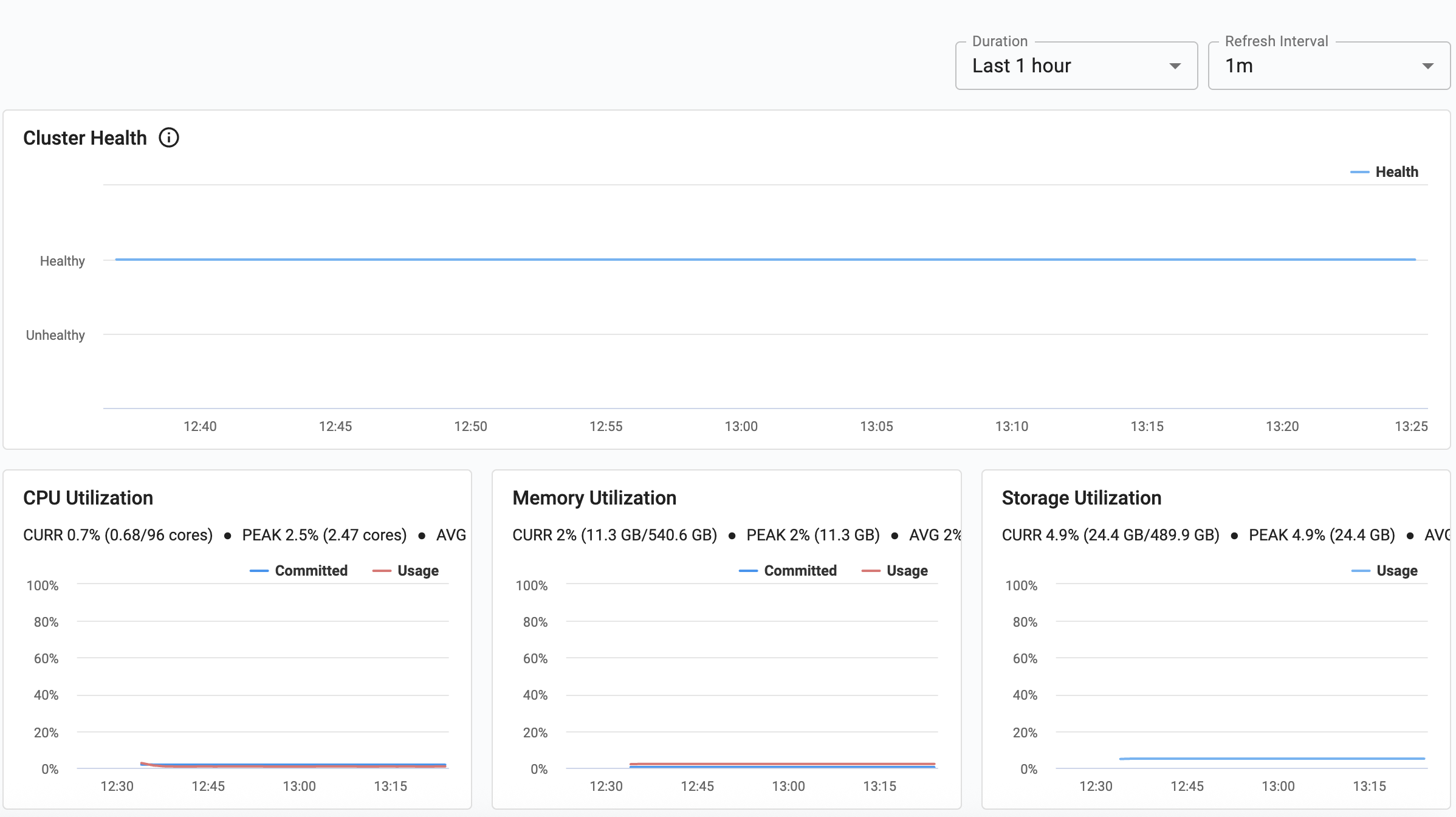Click the 13:00 tick in Cluster Health chart
The width and height of the screenshot is (1456, 817).
pyautogui.click(x=741, y=426)
